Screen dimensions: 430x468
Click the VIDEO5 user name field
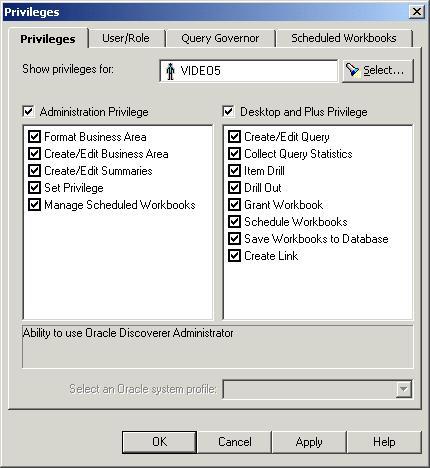pos(249,71)
